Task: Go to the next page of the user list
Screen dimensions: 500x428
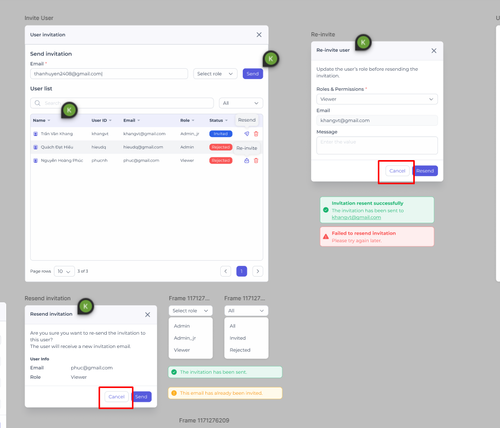Action: (x=258, y=271)
